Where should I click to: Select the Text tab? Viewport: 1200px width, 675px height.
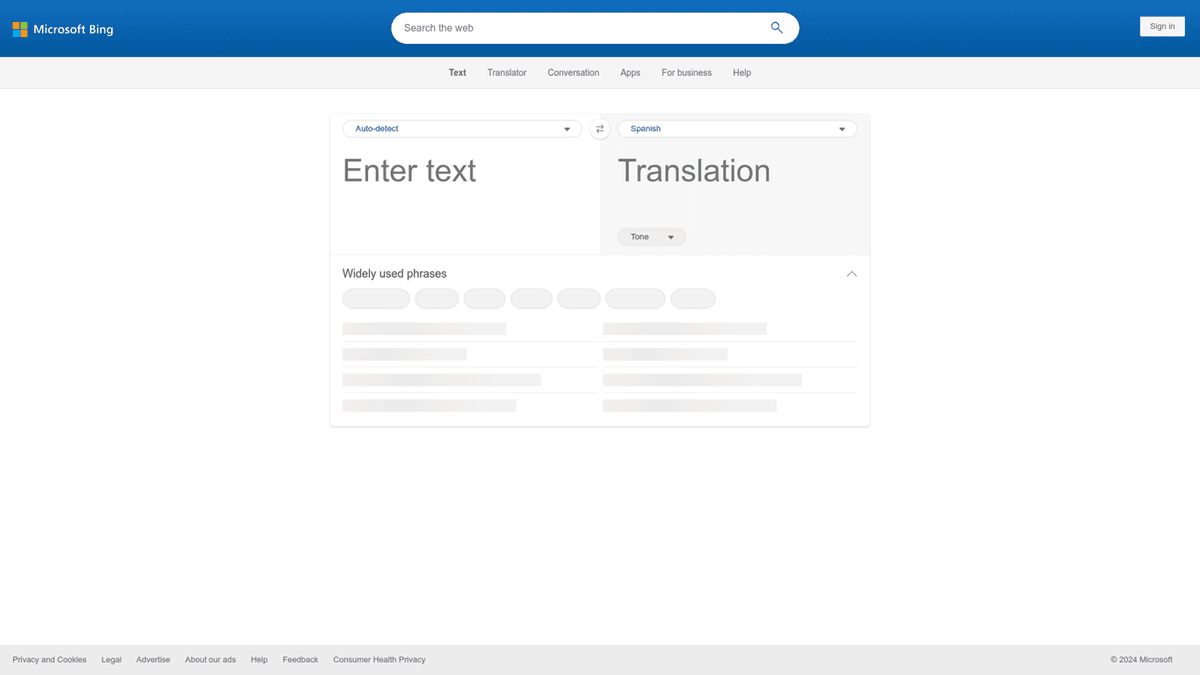click(x=457, y=73)
